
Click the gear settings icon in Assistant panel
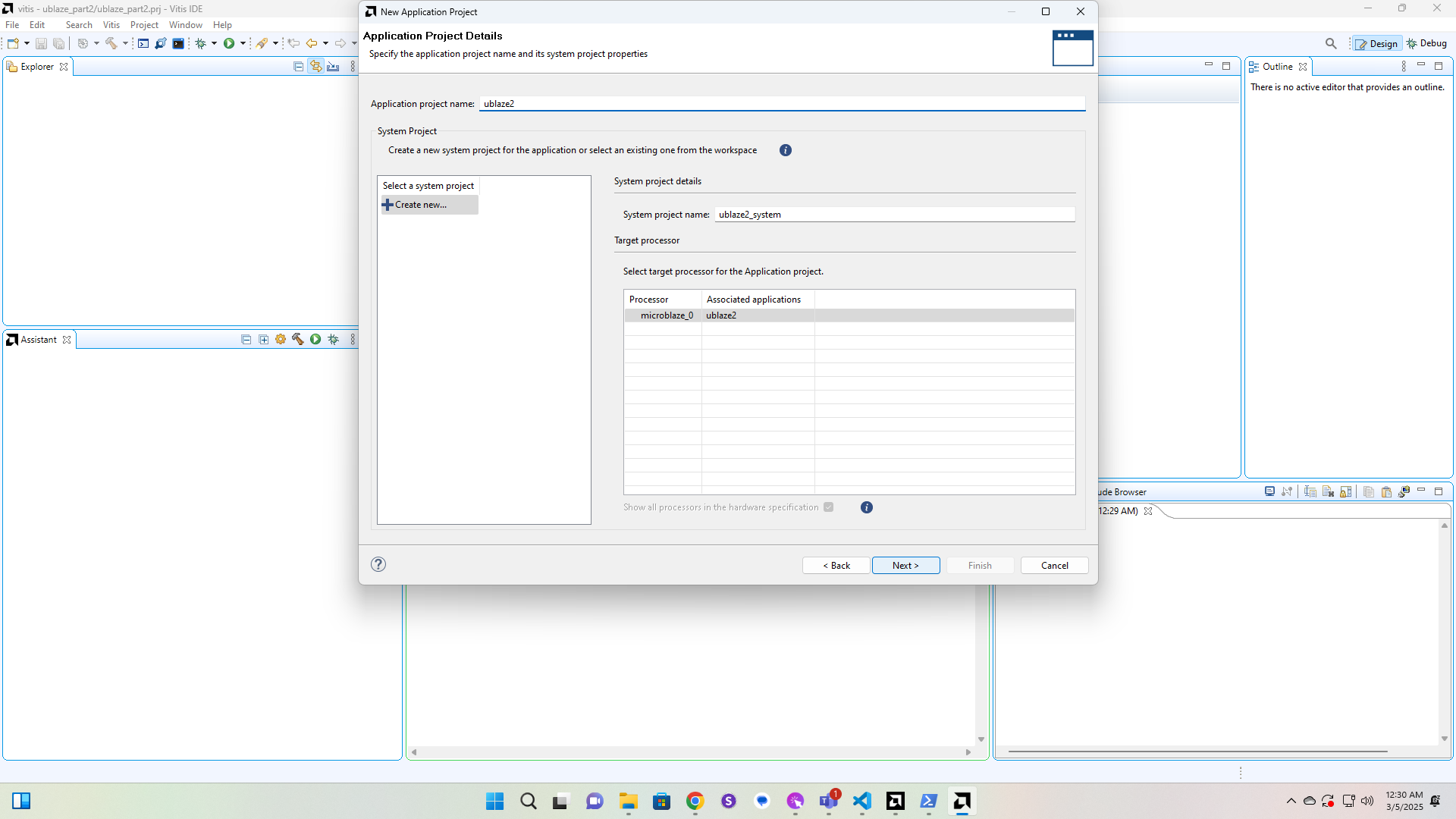pos(281,340)
